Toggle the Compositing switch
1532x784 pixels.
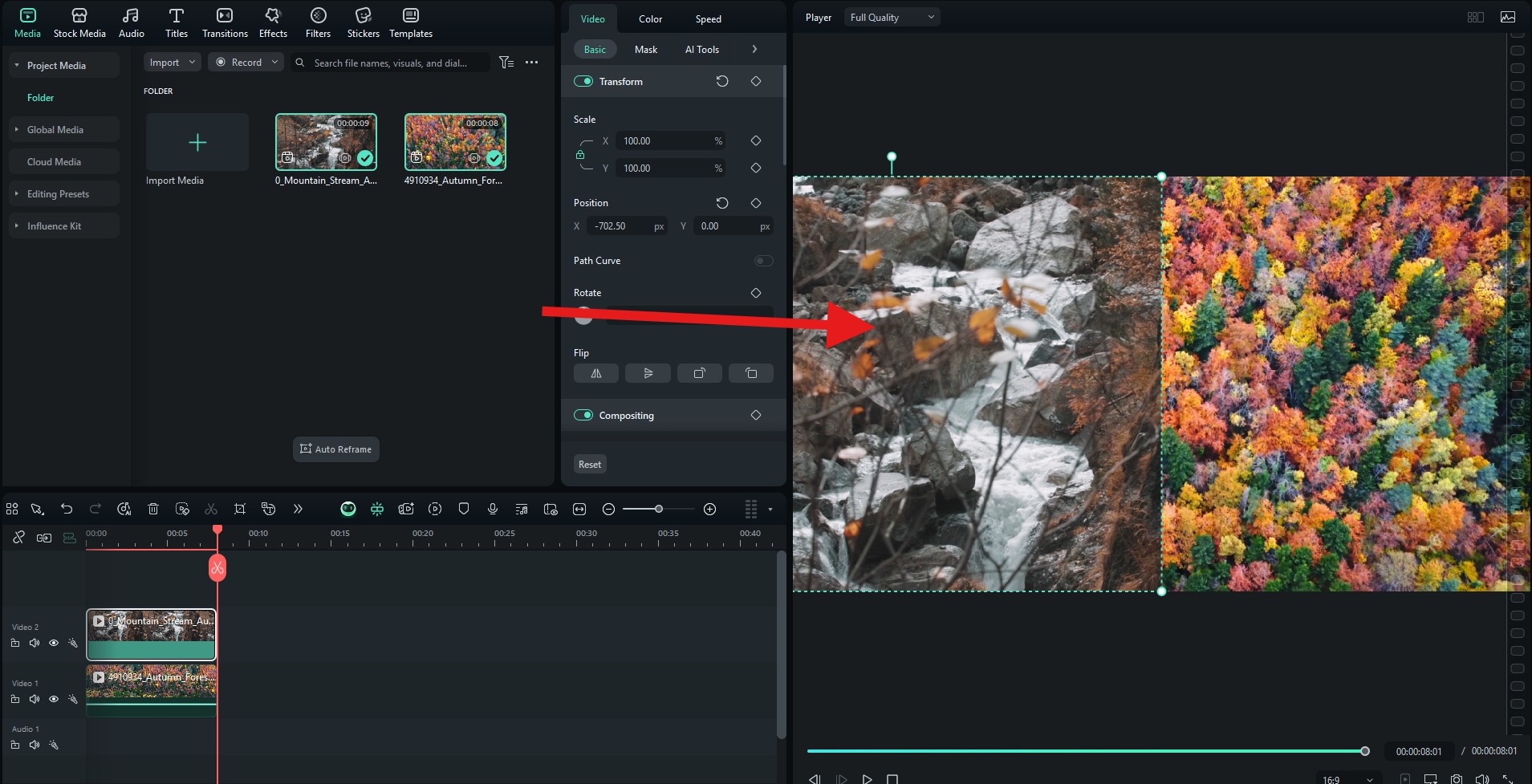pos(583,415)
